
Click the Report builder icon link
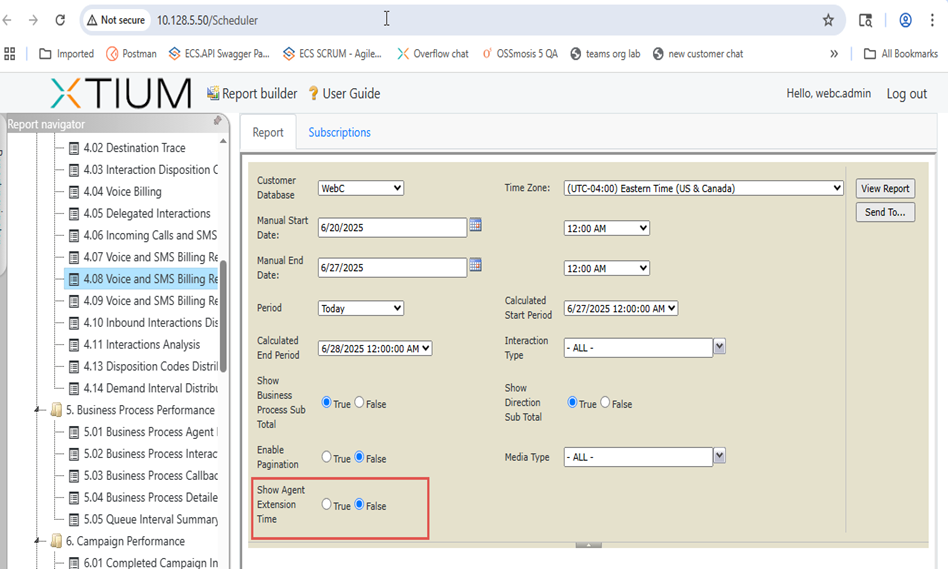click(213, 93)
